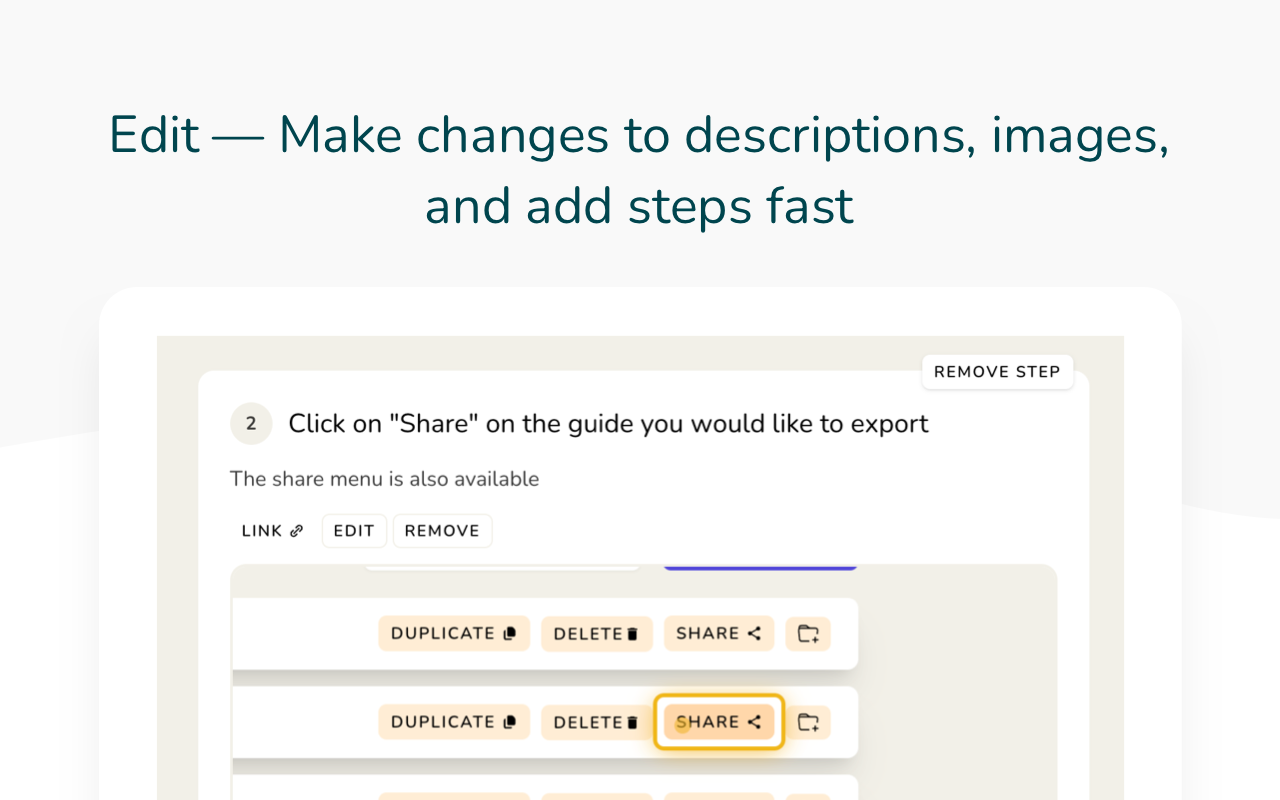Select REMOVE next to EDIT
Image resolution: width=1280 pixels, height=800 pixels.
click(x=442, y=530)
